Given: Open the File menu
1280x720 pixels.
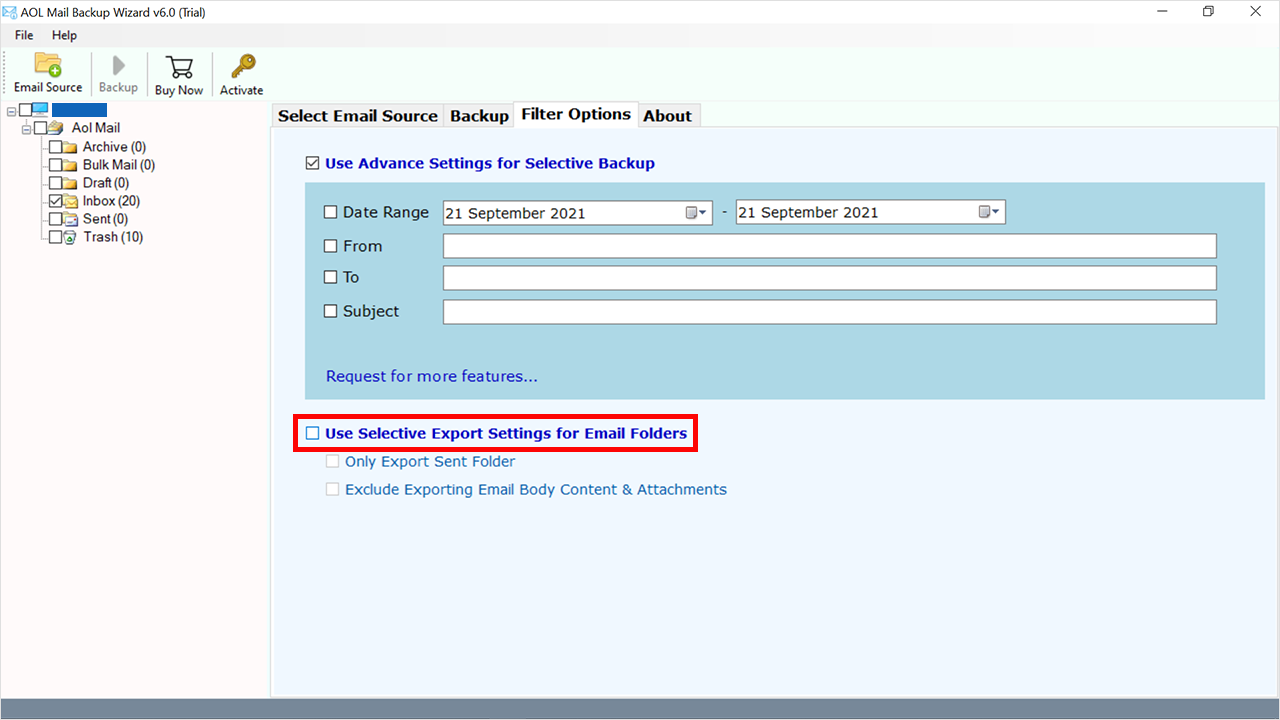Looking at the screenshot, I should [x=24, y=35].
